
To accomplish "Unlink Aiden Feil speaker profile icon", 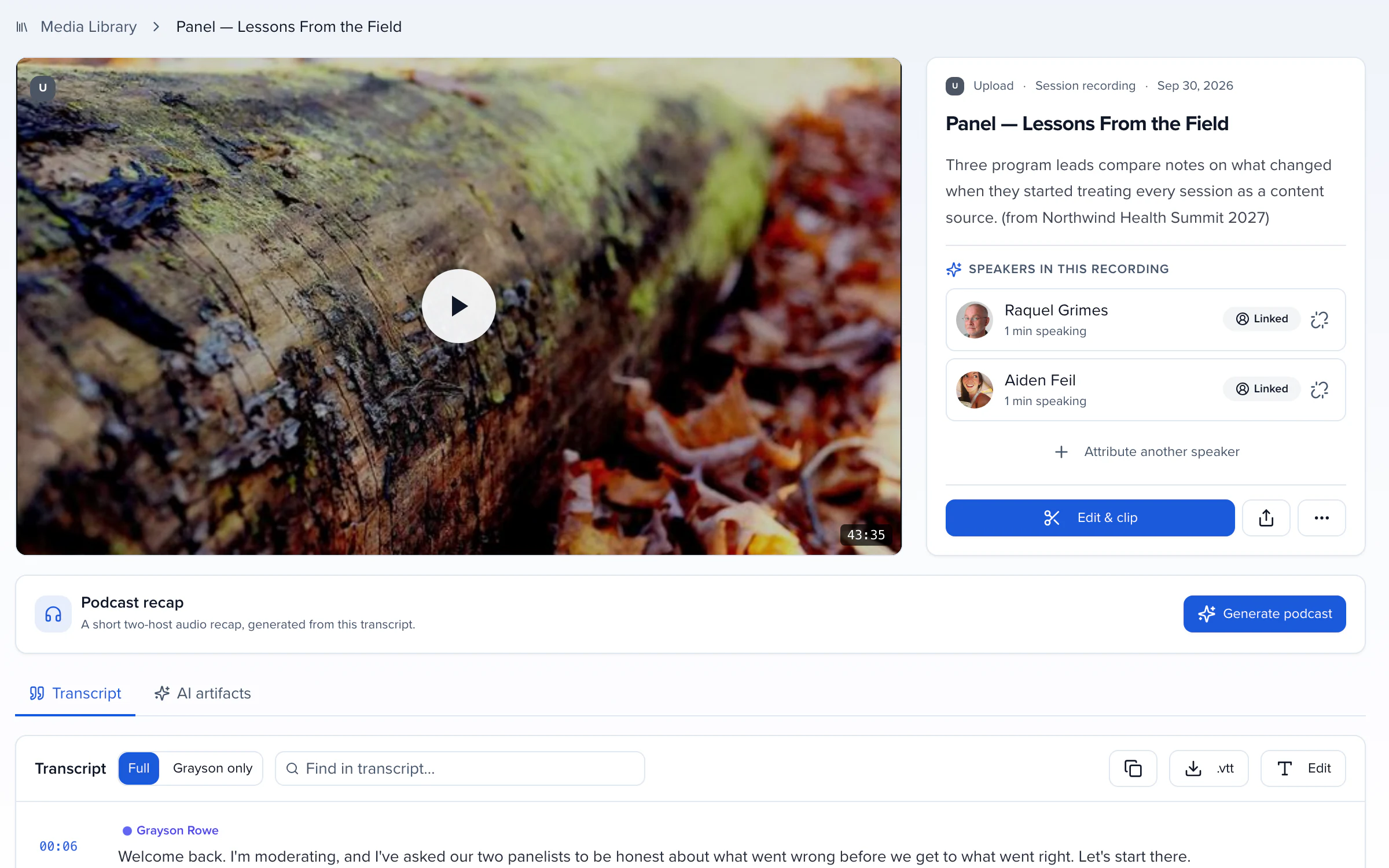I will pos(1320,389).
